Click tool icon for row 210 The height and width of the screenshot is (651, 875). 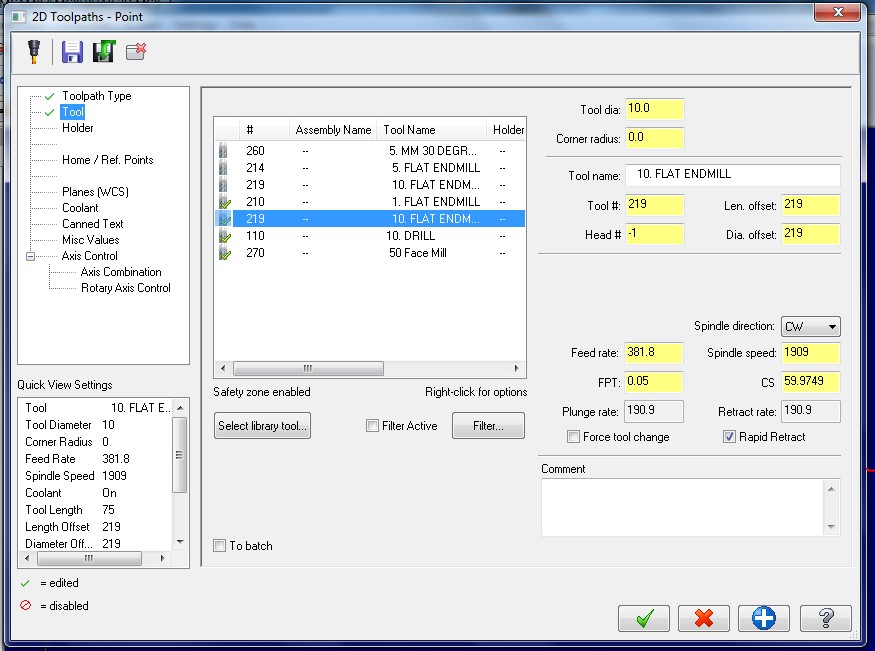point(224,202)
